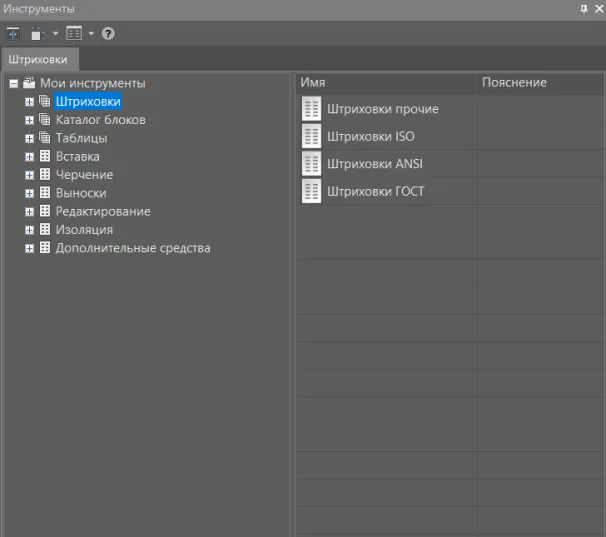Open dropdown arrow beside the table view icon

point(91,34)
